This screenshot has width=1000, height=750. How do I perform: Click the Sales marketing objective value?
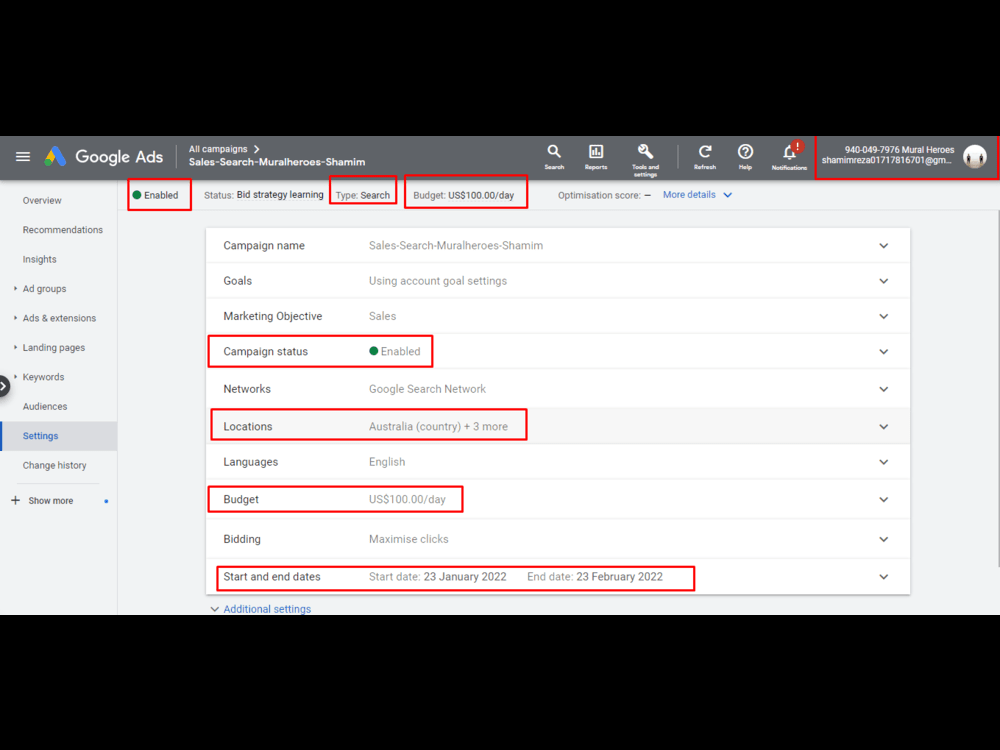point(383,316)
